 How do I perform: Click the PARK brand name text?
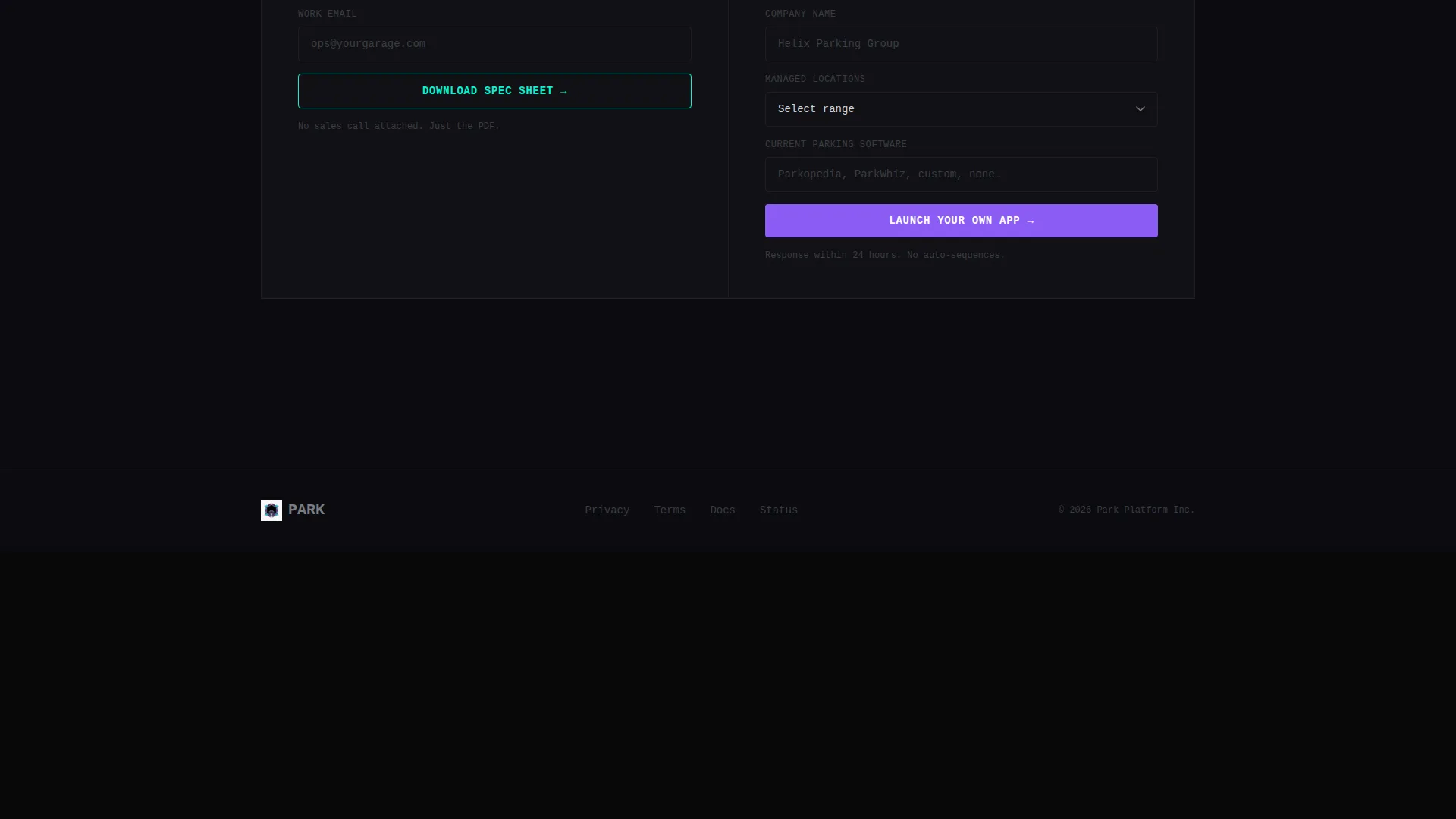coord(306,510)
